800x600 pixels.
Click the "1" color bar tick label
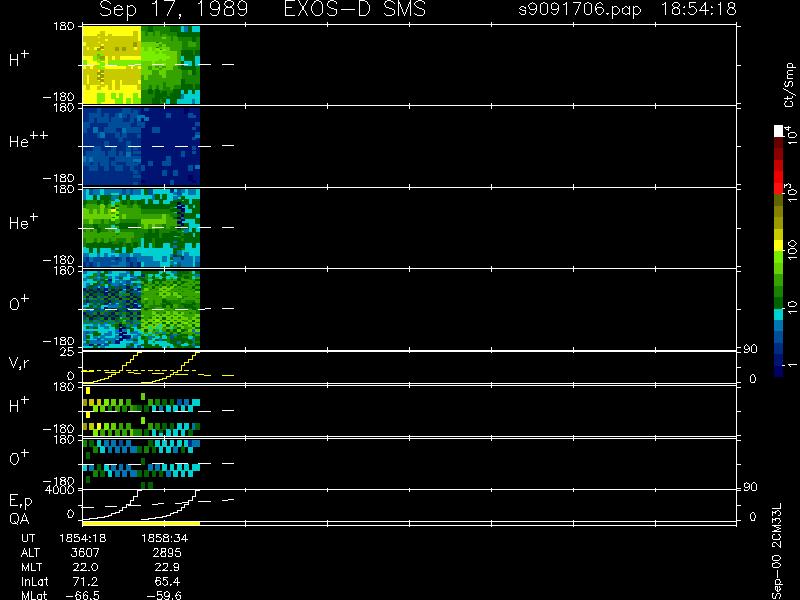pos(791,365)
